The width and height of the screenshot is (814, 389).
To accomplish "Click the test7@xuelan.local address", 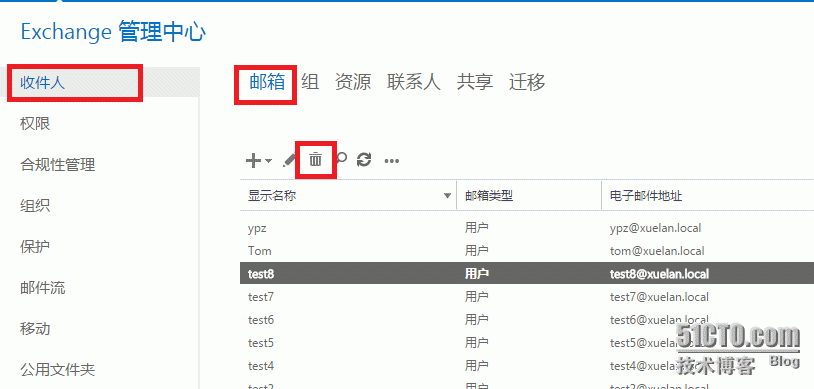I will (x=659, y=297).
